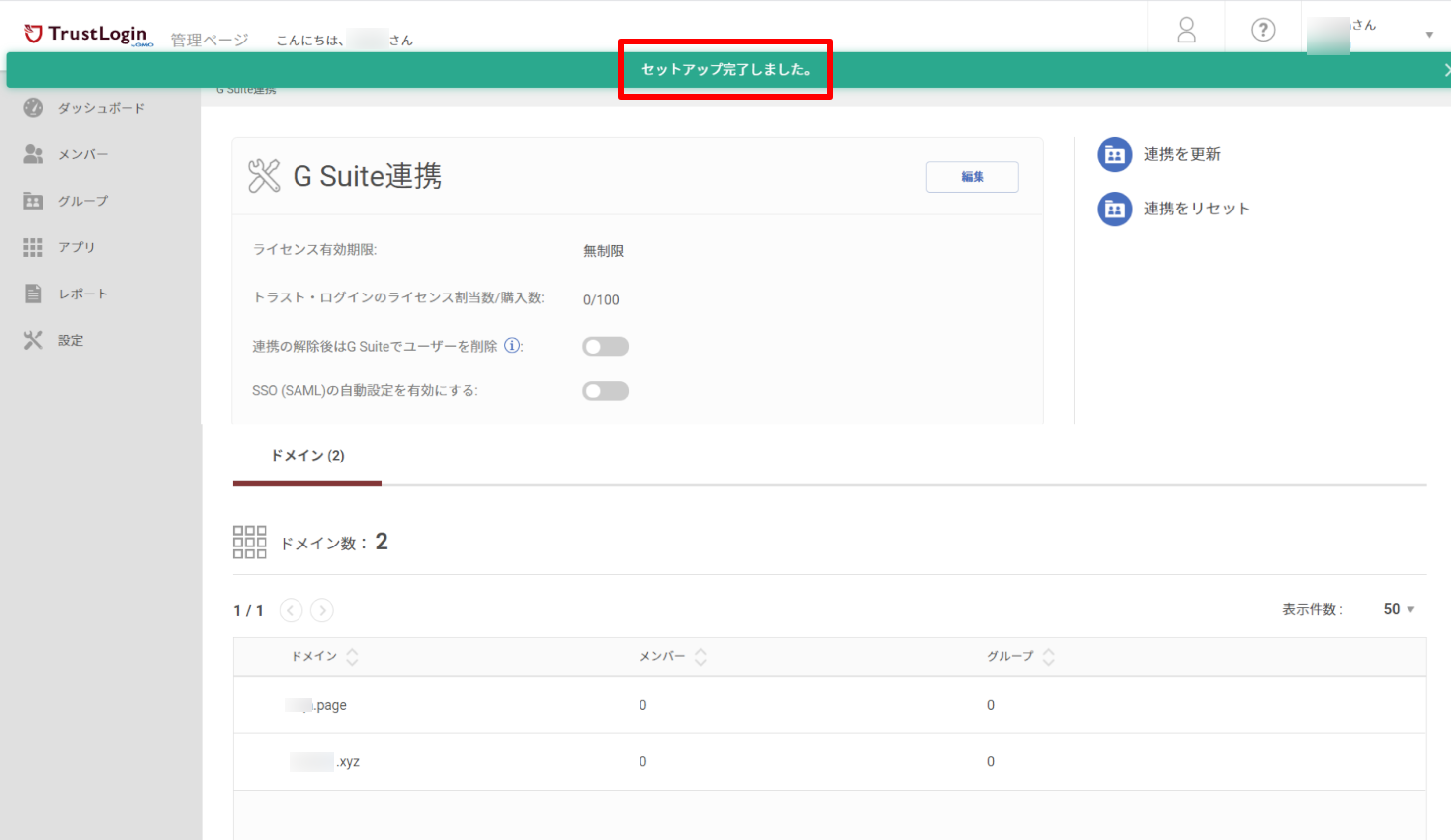Viewport: 1451px width, 840px height.
Task: Toggle delete users in G Suite after unlinking
Action: [605, 346]
